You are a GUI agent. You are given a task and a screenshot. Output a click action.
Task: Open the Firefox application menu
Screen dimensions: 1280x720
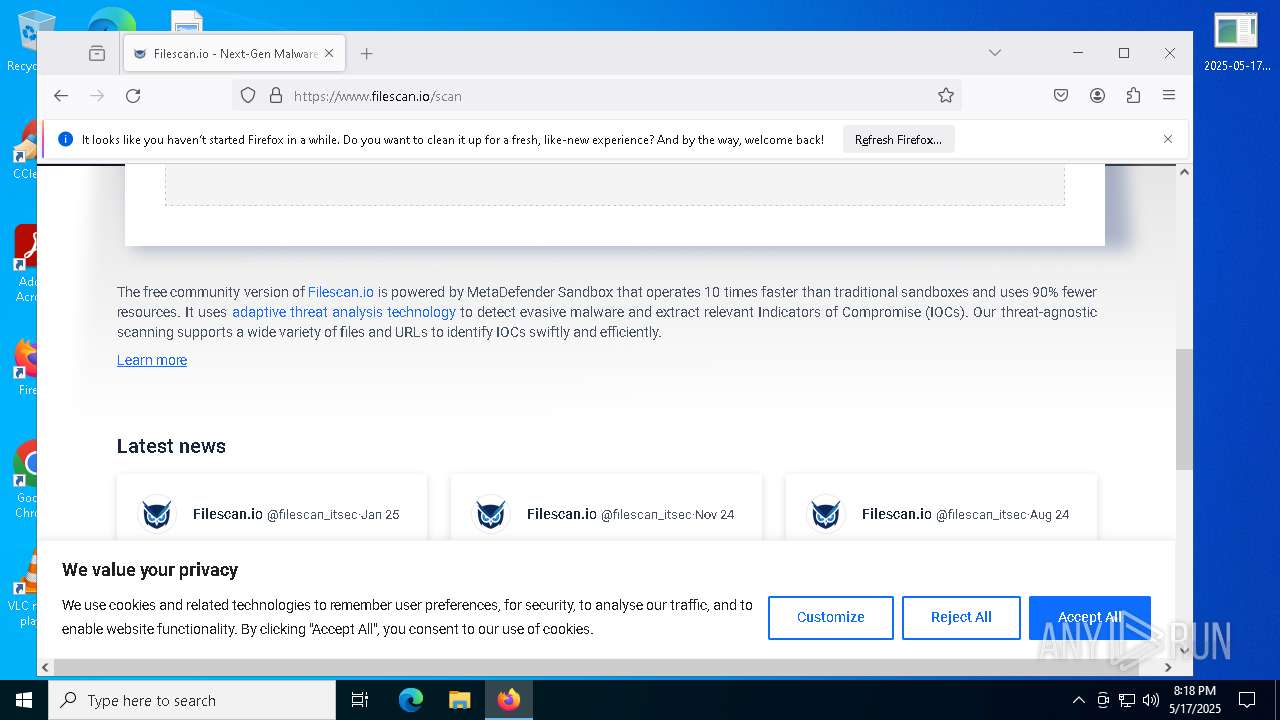coord(1168,96)
